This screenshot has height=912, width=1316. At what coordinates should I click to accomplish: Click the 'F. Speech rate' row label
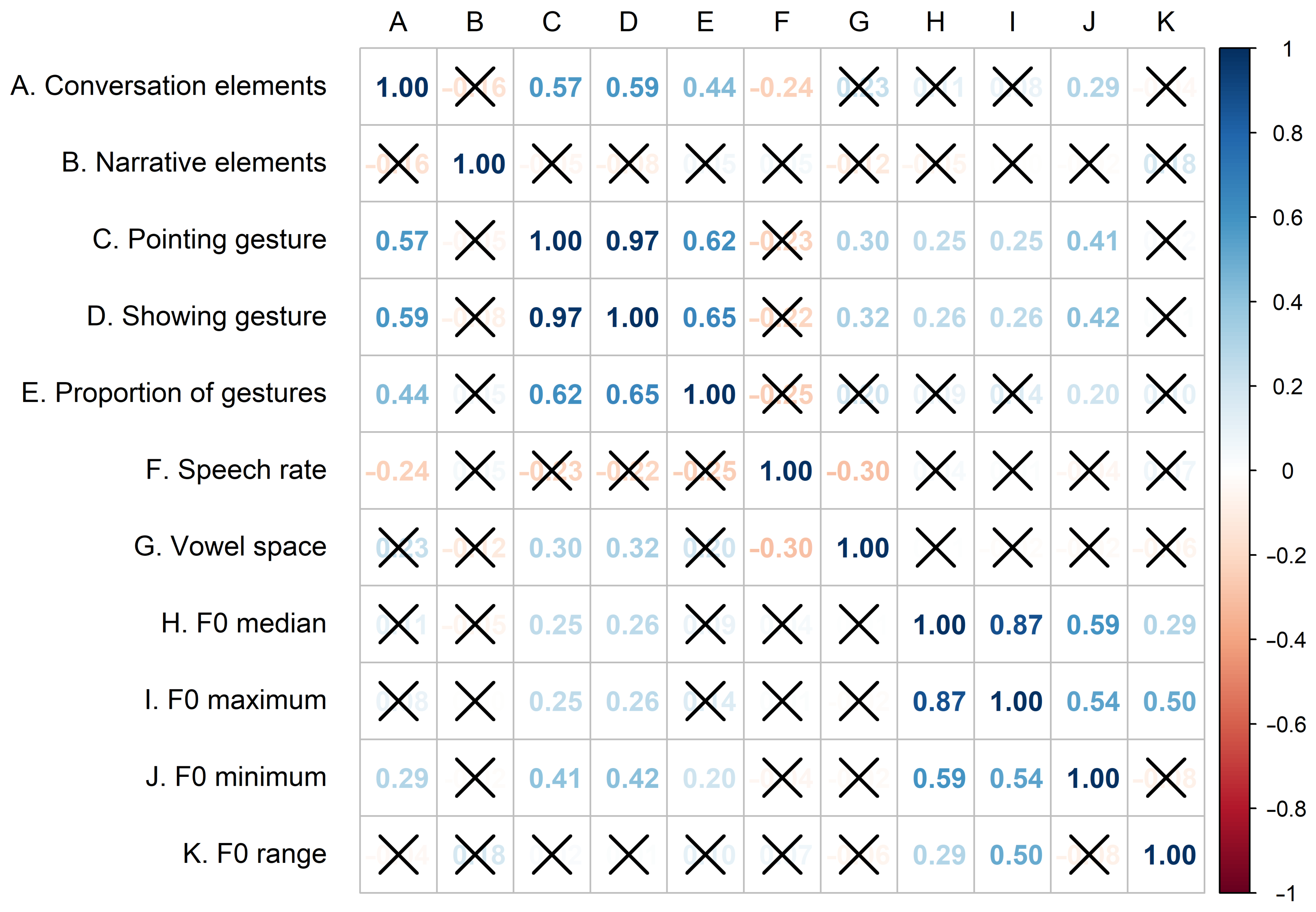(x=236, y=470)
